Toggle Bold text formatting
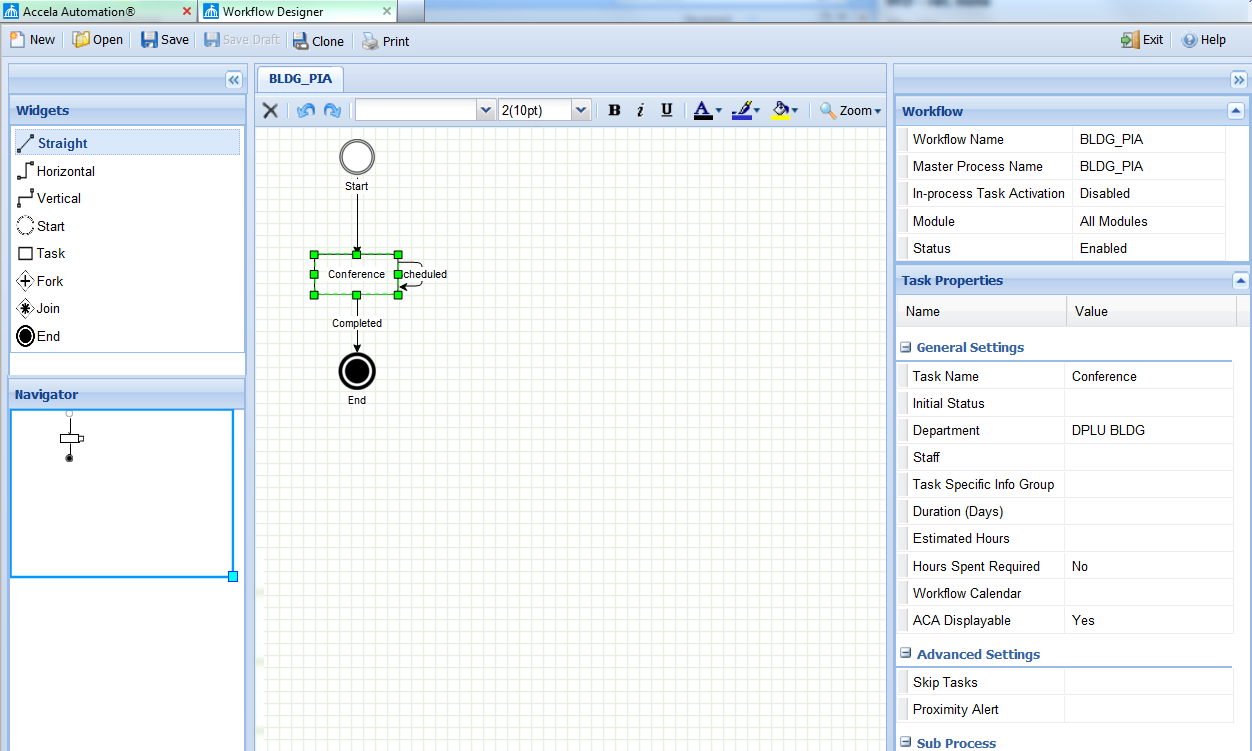This screenshot has width=1252, height=751. (x=614, y=110)
